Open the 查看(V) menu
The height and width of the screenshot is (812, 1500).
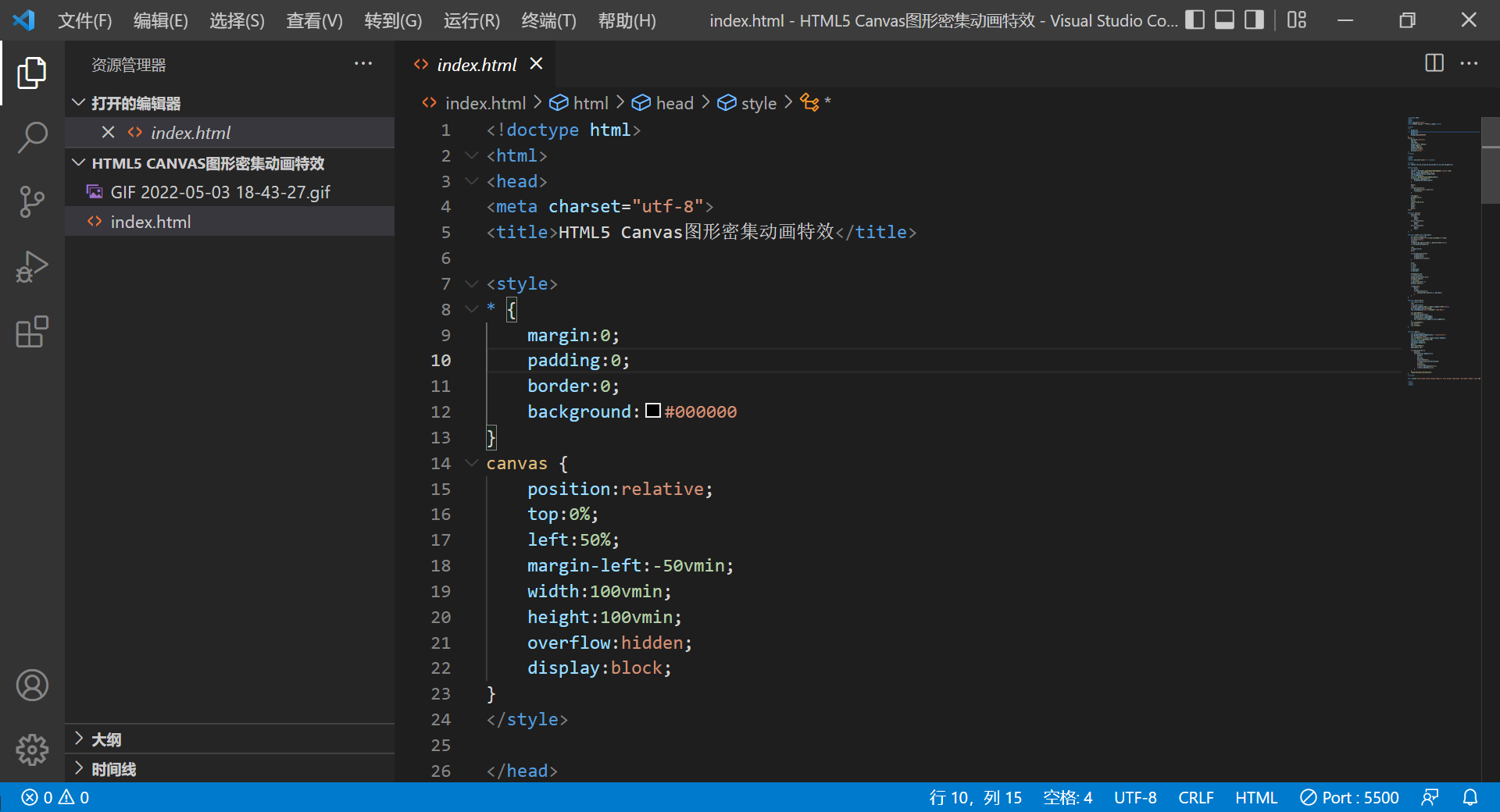pyautogui.click(x=314, y=20)
